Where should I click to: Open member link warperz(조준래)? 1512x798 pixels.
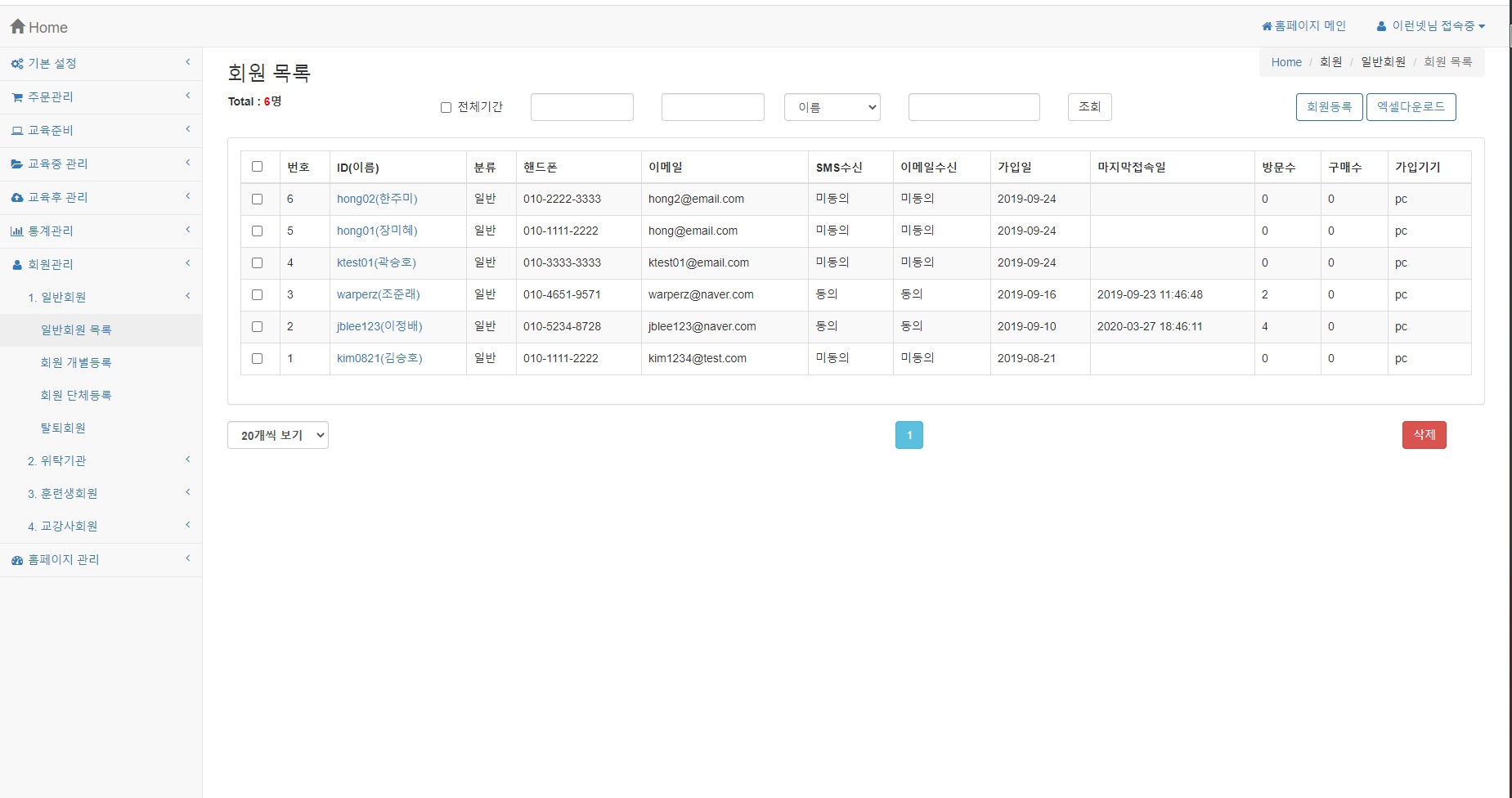379,294
